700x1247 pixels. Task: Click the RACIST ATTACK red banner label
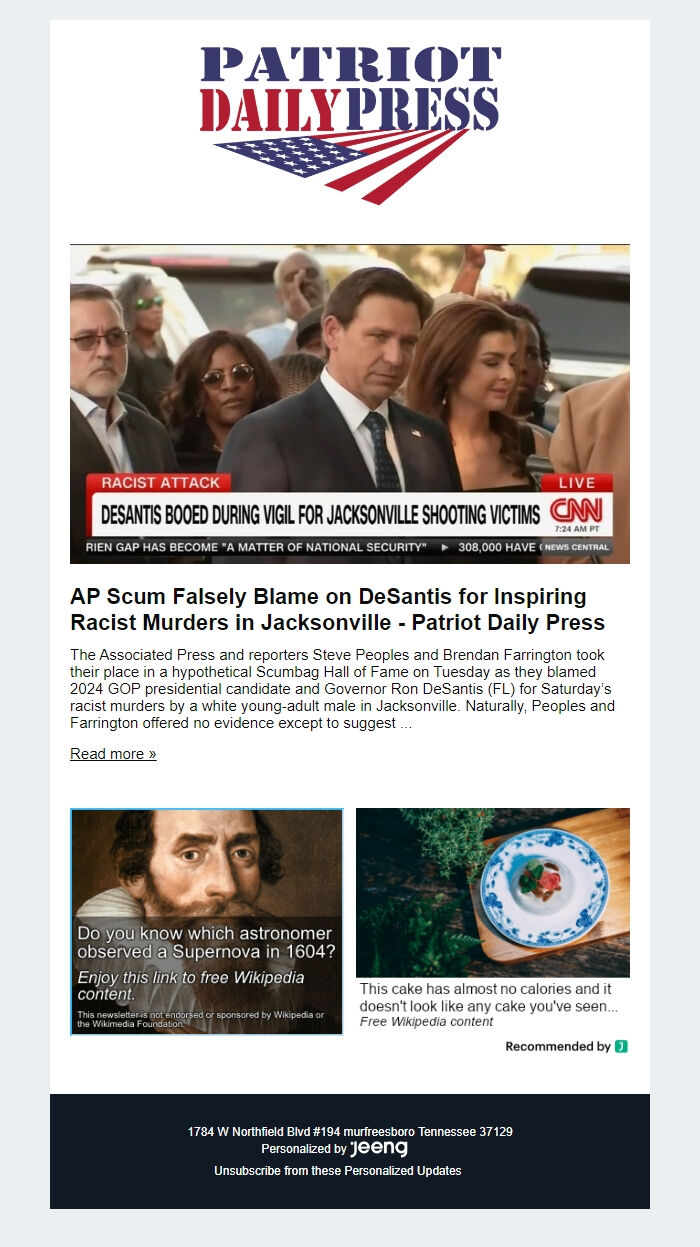tap(160, 483)
